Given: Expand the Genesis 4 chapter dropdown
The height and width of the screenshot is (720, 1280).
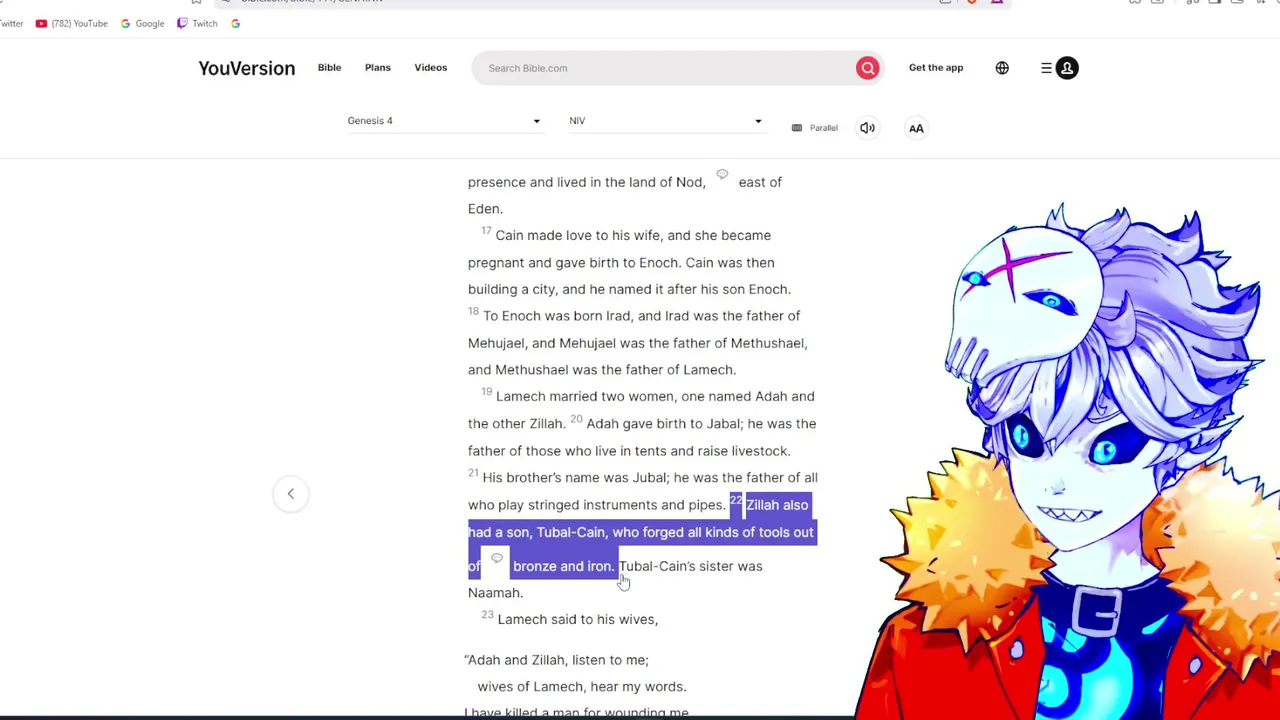Looking at the screenshot, I should click(x=444, y=121).
